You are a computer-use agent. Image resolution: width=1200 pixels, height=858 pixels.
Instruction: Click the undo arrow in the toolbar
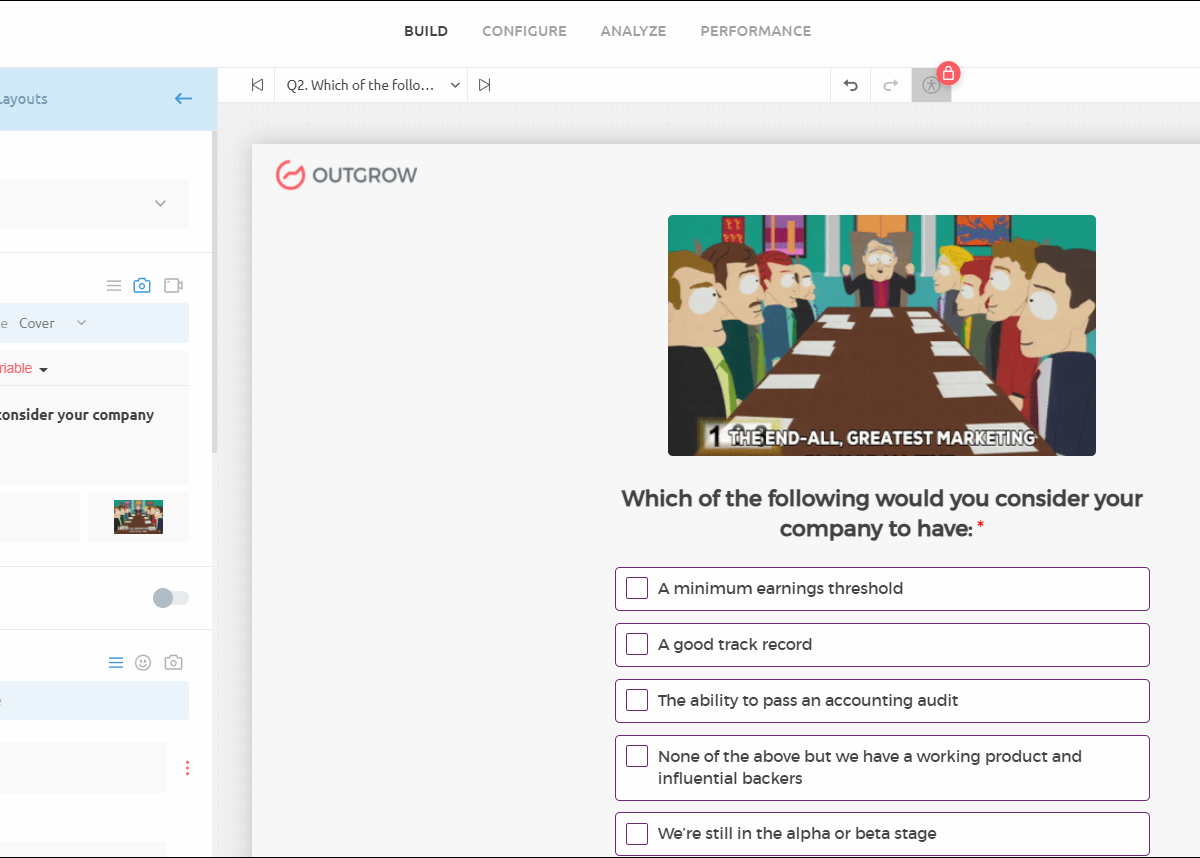point(851,85)
